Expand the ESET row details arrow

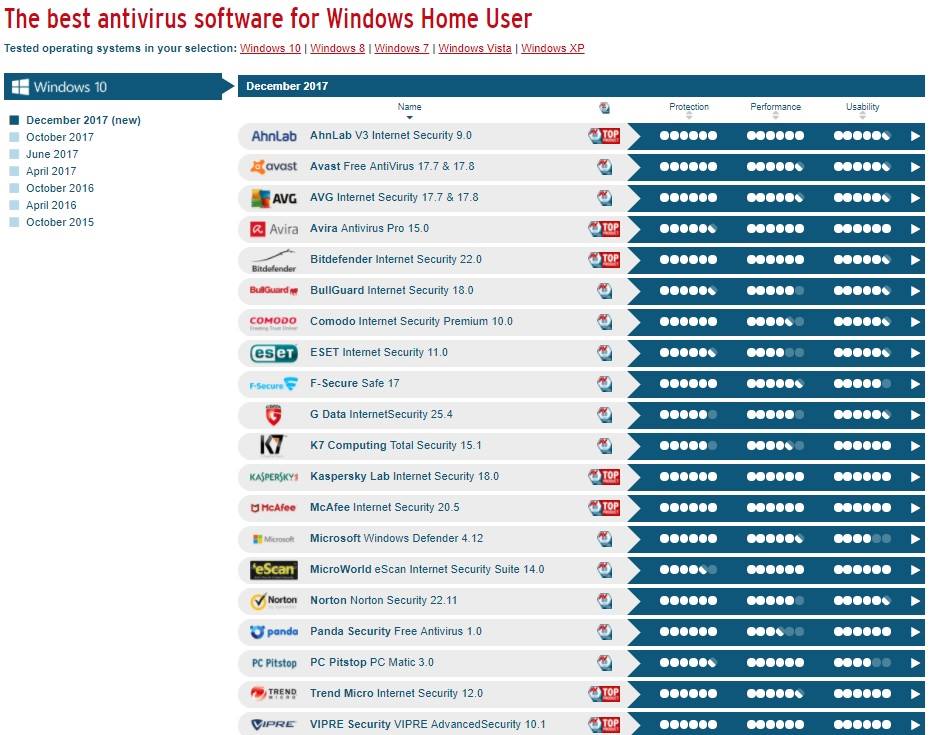[x=915, y=353]
